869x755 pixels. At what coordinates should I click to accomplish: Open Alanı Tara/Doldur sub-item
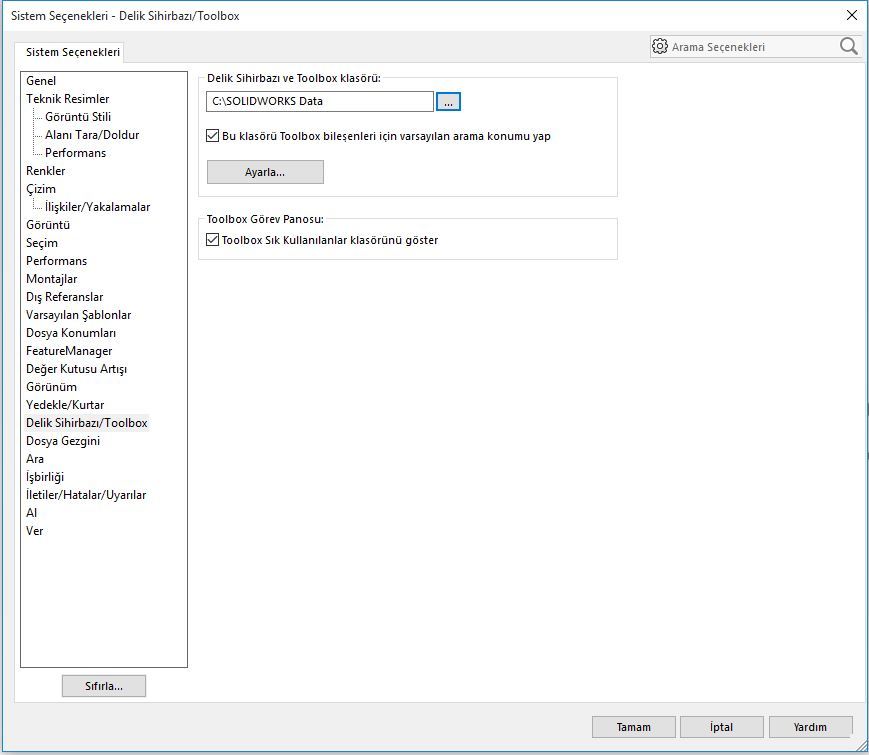pyautogui.click(x=92, y=135)
